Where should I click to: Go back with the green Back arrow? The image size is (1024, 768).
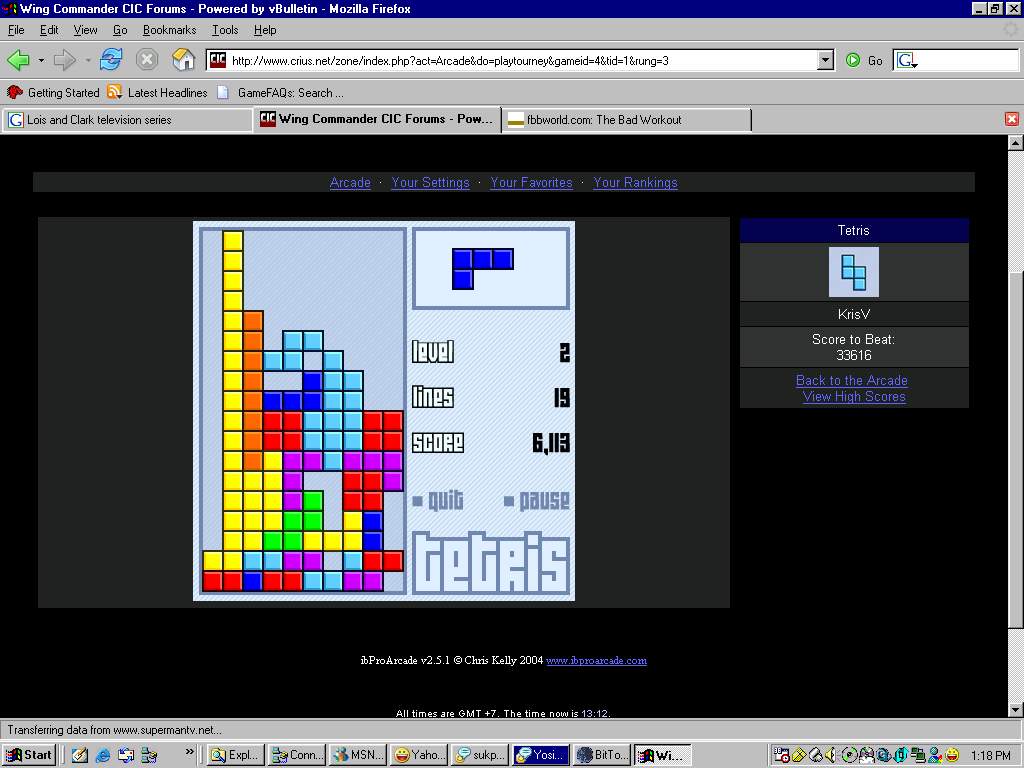pos(18,61)
